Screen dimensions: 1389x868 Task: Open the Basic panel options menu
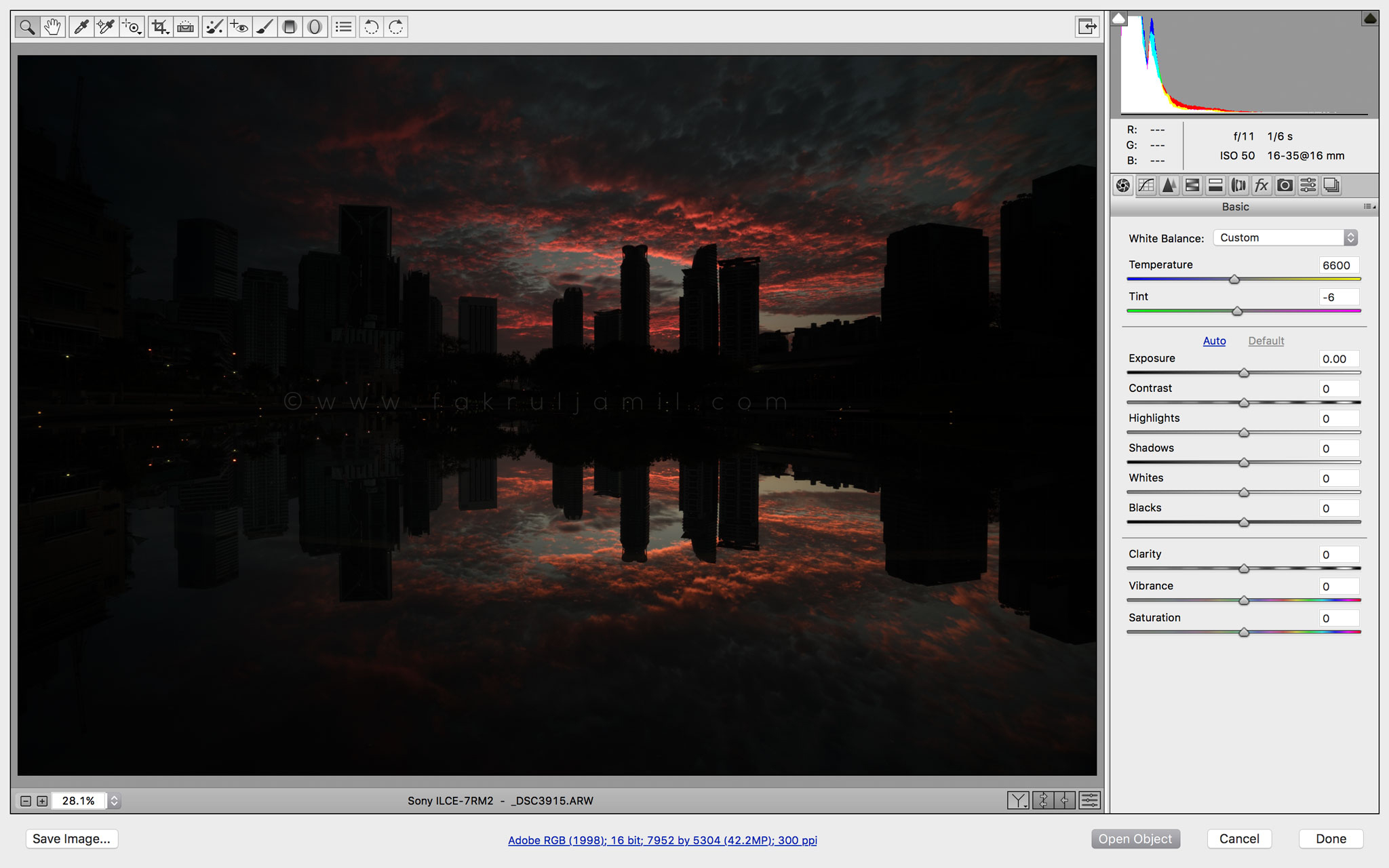(x=1369, y=207)
